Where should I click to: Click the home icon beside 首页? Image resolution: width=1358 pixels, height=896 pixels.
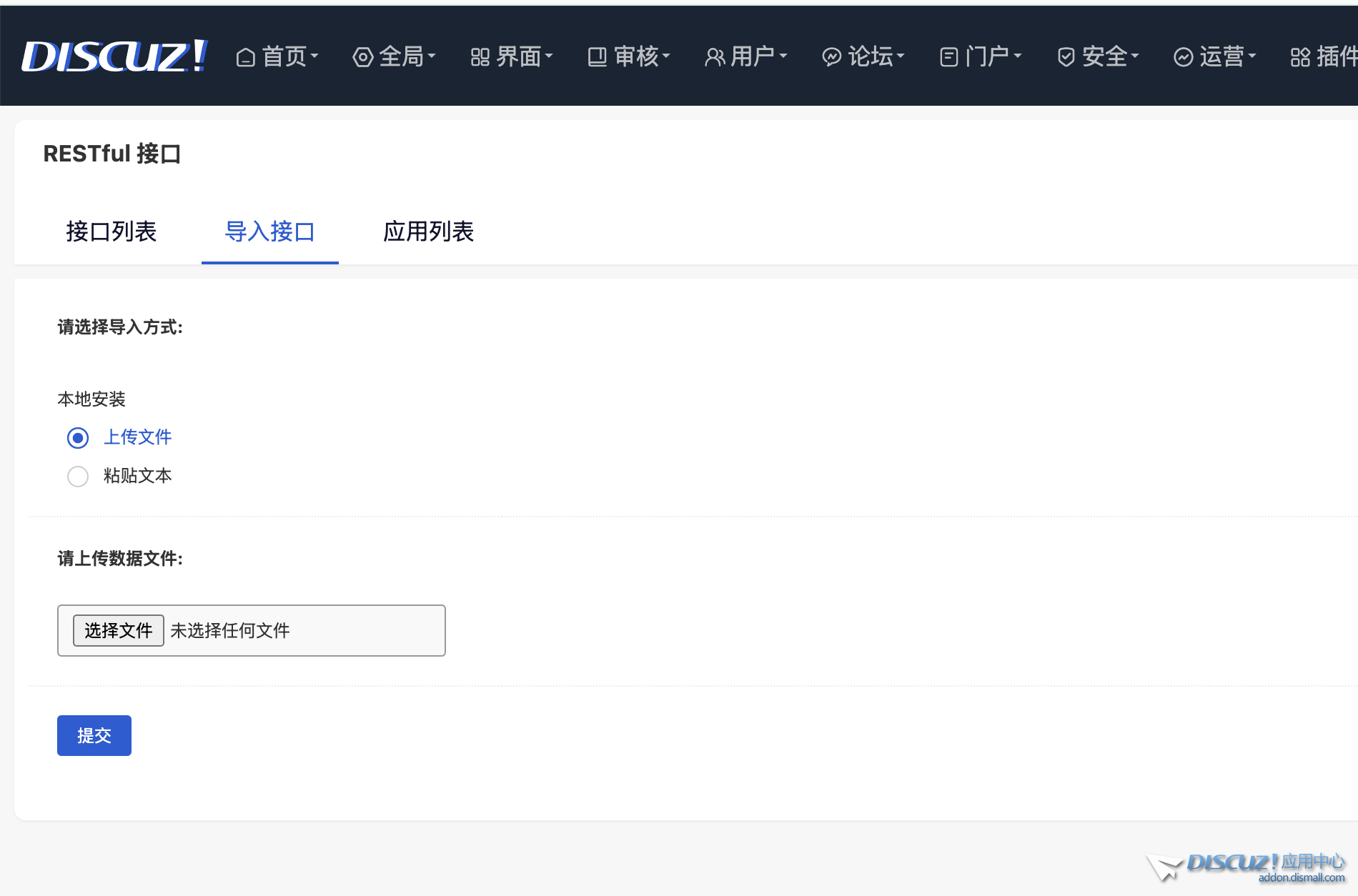245,57
